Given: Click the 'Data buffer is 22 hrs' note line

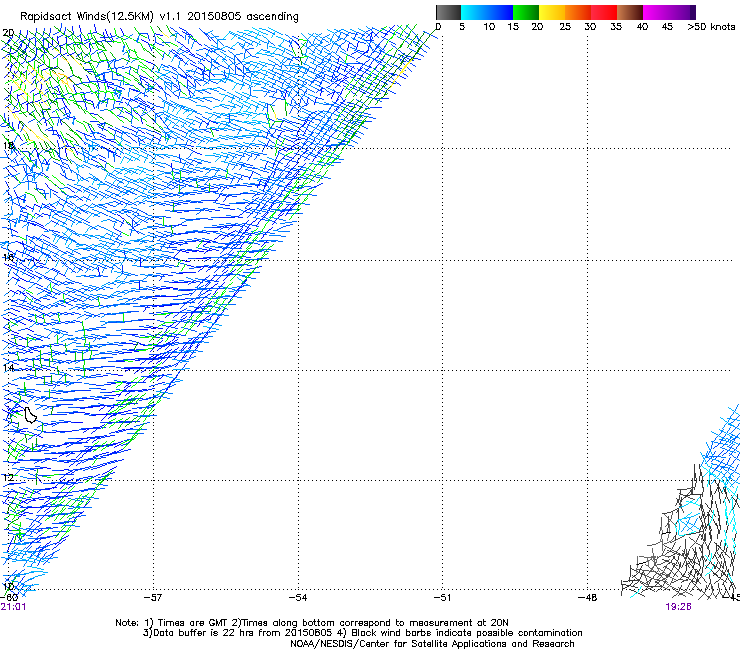Looking at the screenshot, I should click(362, 633).
